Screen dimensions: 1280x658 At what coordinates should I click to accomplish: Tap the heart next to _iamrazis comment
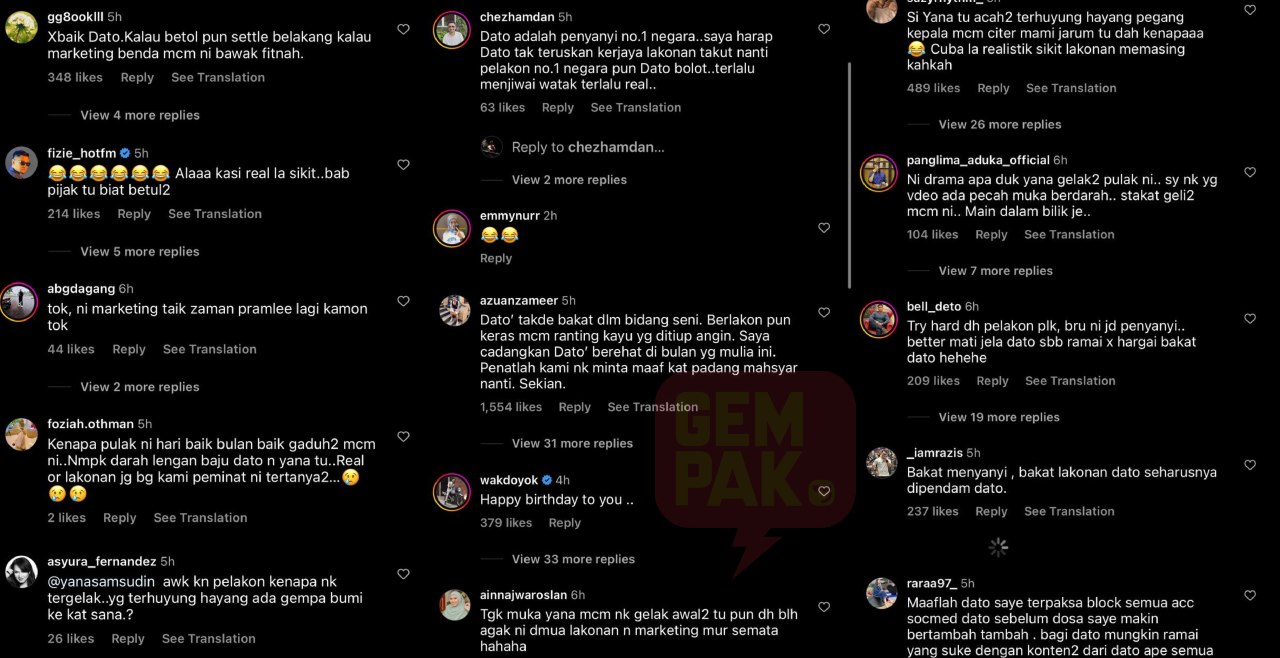(x=1250, y=465)
